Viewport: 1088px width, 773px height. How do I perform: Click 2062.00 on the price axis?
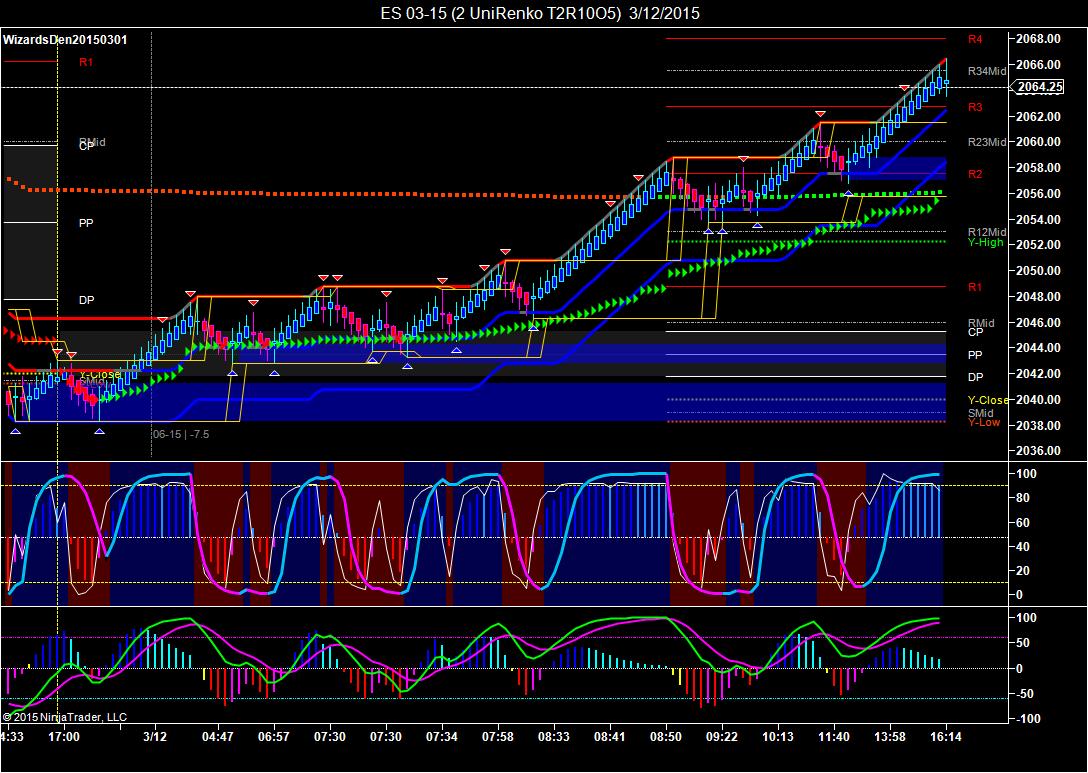(x=1038, y=116)
